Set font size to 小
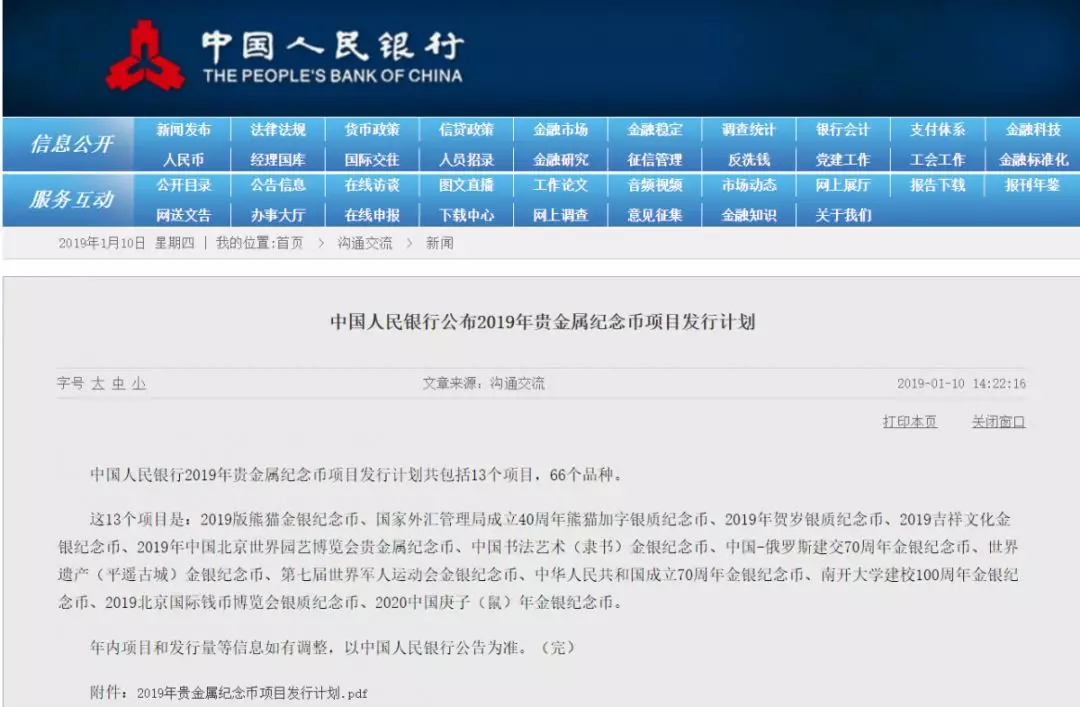Viewport: 1080px width, 707px height. coord(139,384)
